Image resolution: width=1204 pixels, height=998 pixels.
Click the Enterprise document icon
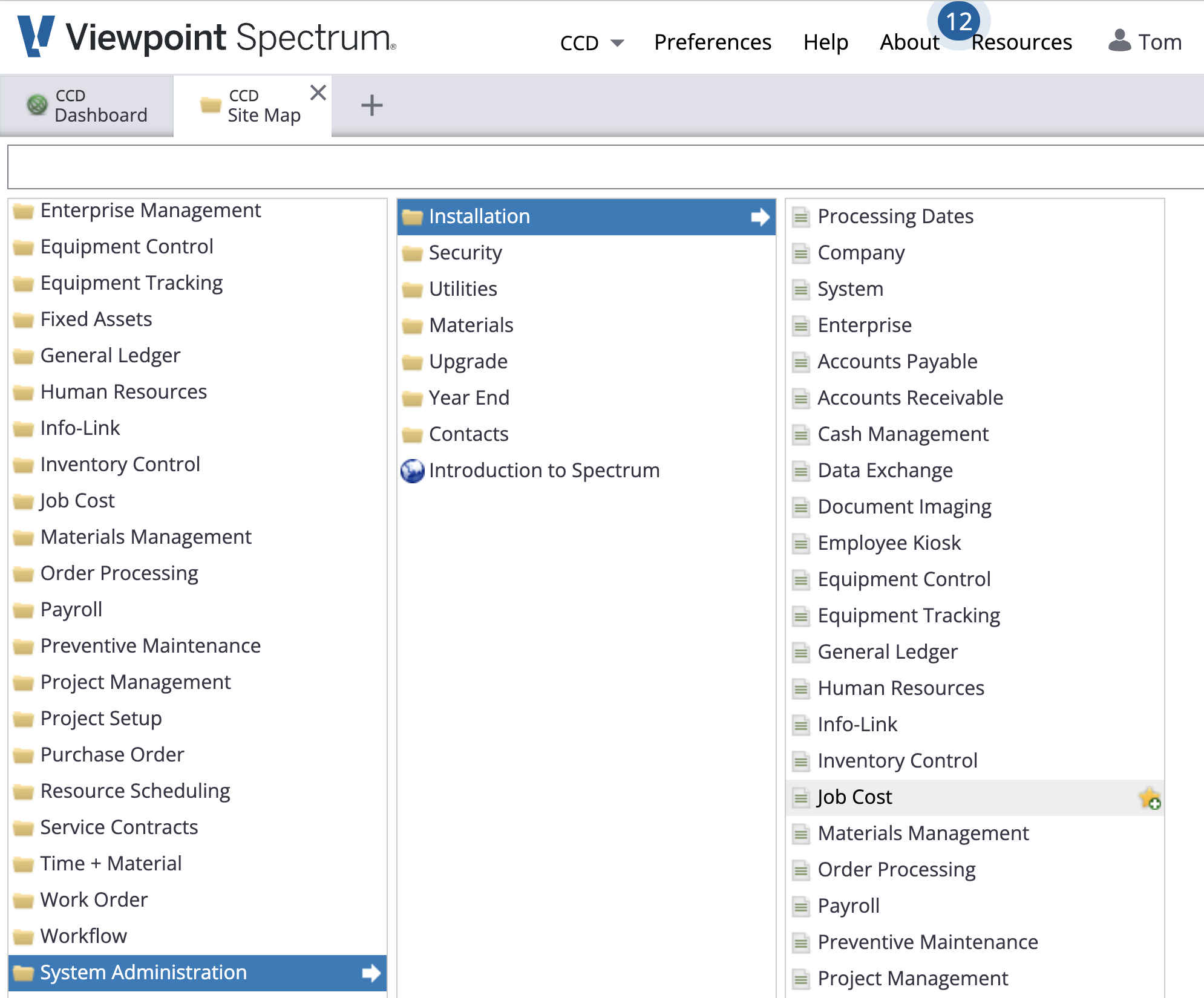click(801, 326)
